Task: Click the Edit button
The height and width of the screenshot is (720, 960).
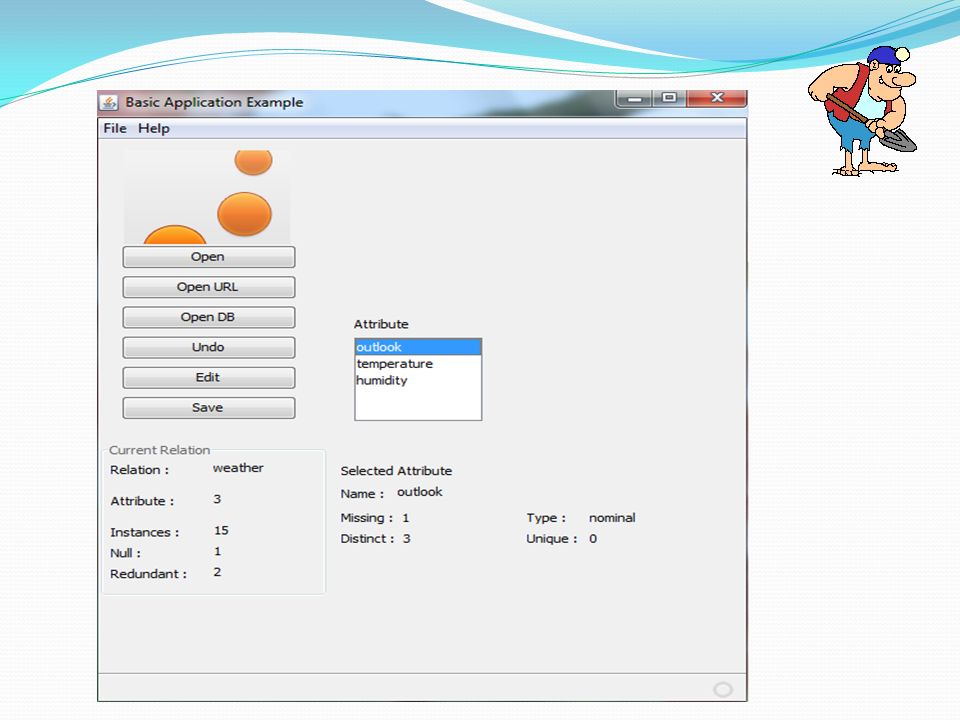Action: coord(209,377)
